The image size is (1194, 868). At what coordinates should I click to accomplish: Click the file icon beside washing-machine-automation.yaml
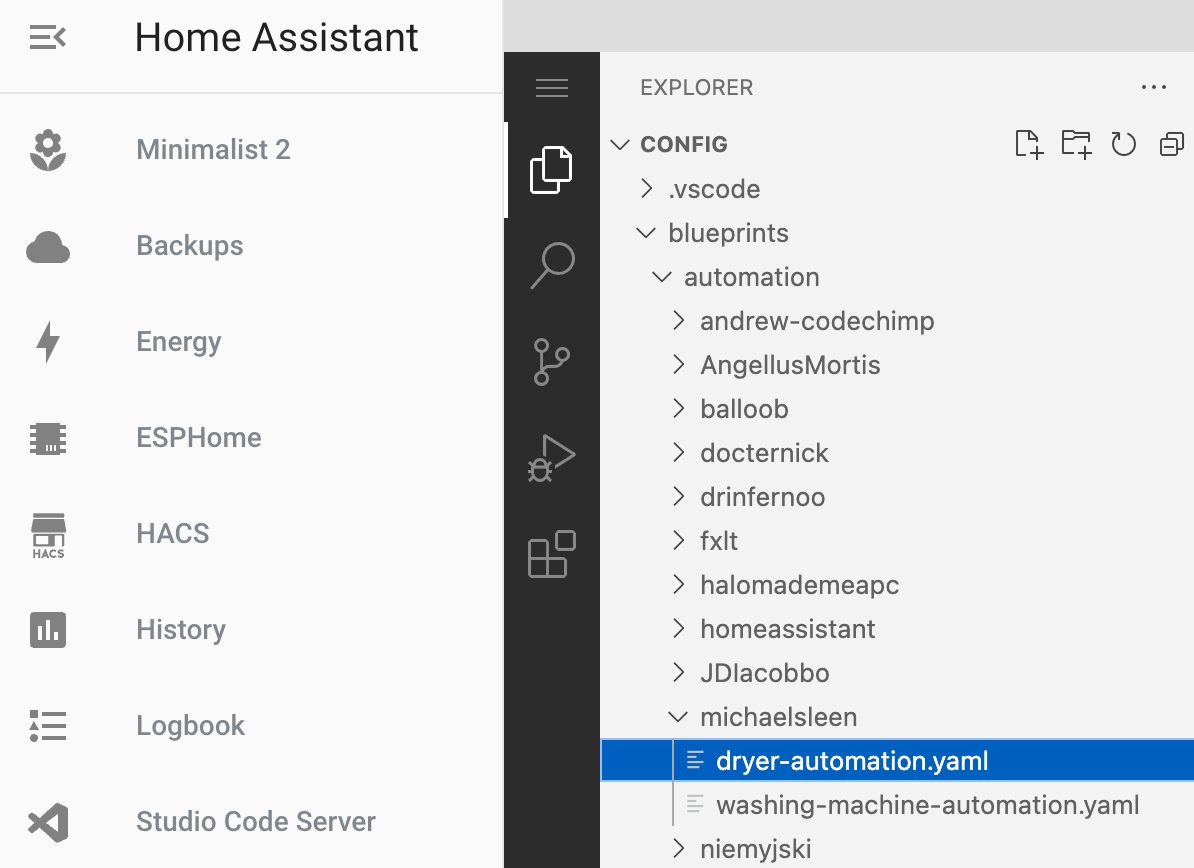pyautogui.click(x=694, y=804)
